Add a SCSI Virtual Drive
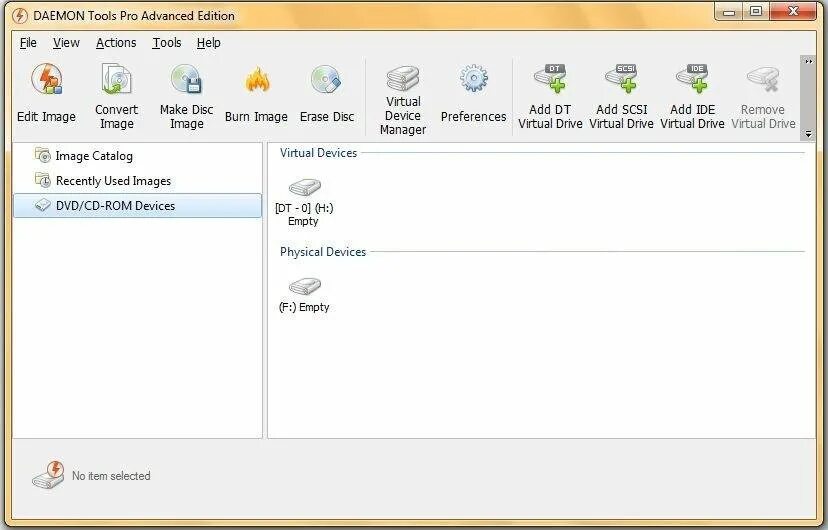The height and width of the screenshot is (530, 828). (x=622, y=97)
